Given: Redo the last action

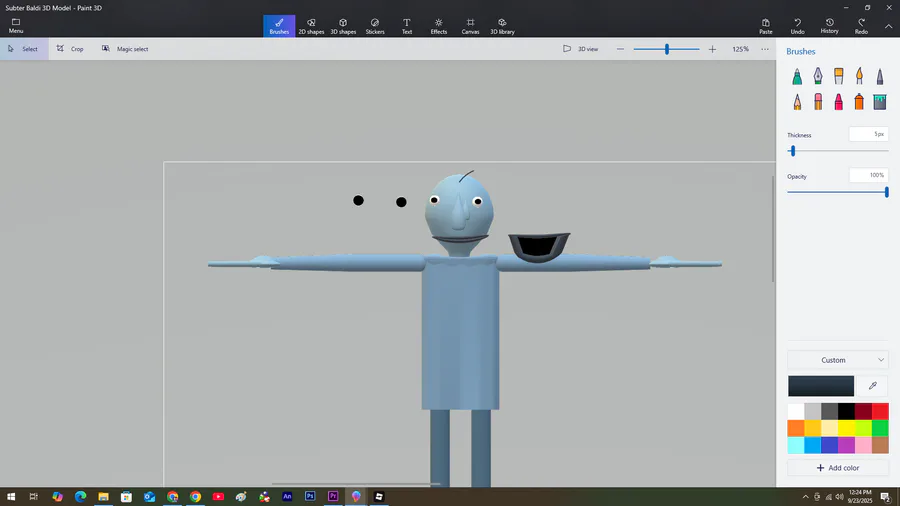Looking at the screenshot, I should coord(861,26).
